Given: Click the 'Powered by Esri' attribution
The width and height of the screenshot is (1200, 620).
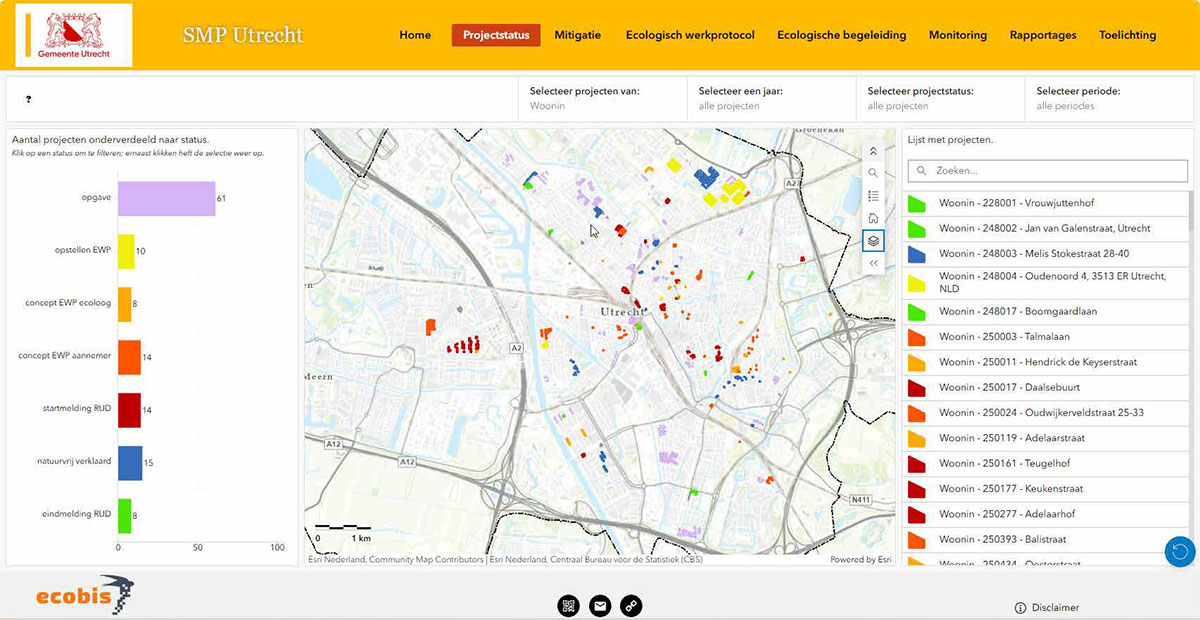Looking at the screenshot, I should point(860,560).
